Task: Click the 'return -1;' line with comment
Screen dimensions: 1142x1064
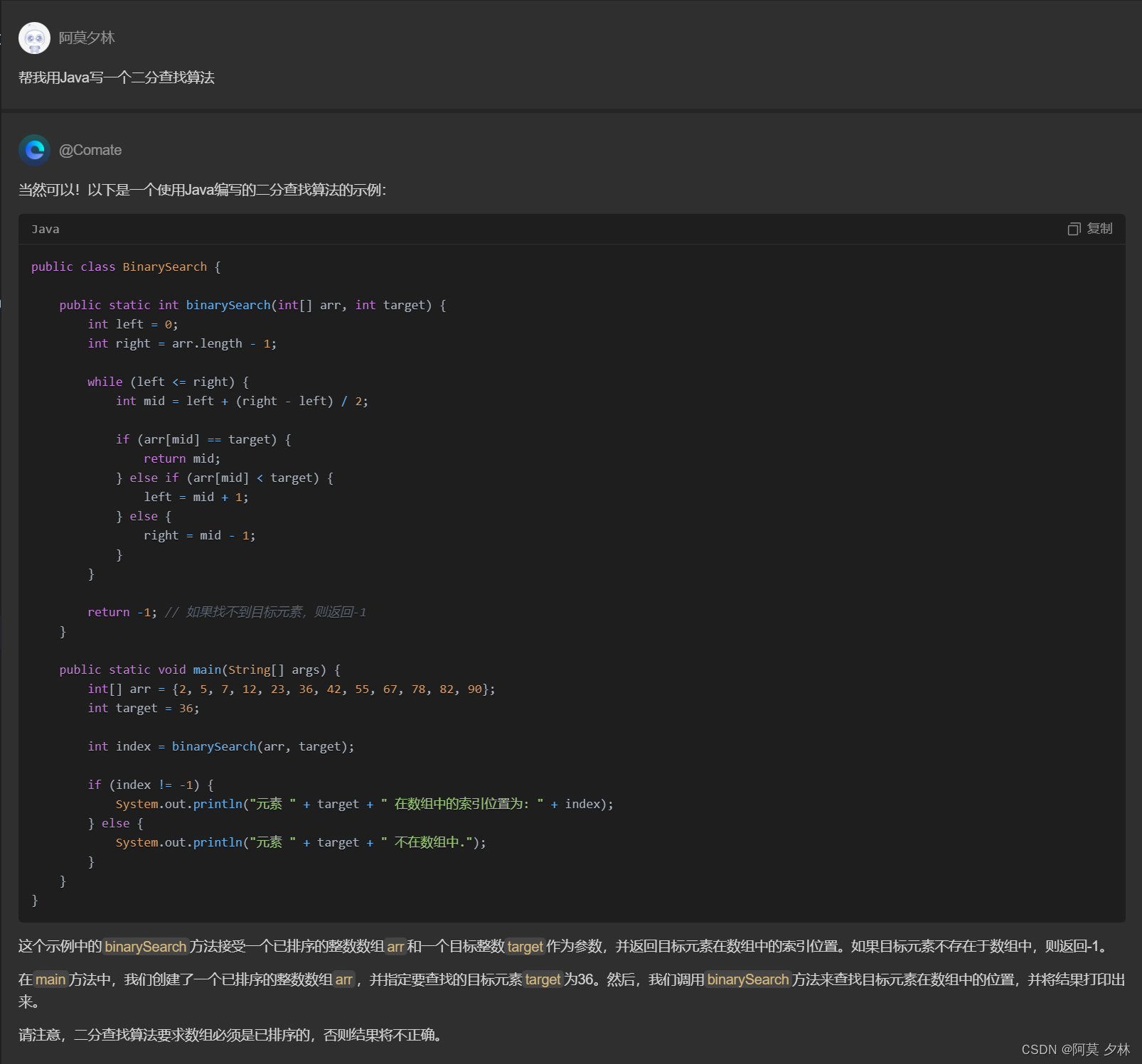Action: [x=227, y=612]
